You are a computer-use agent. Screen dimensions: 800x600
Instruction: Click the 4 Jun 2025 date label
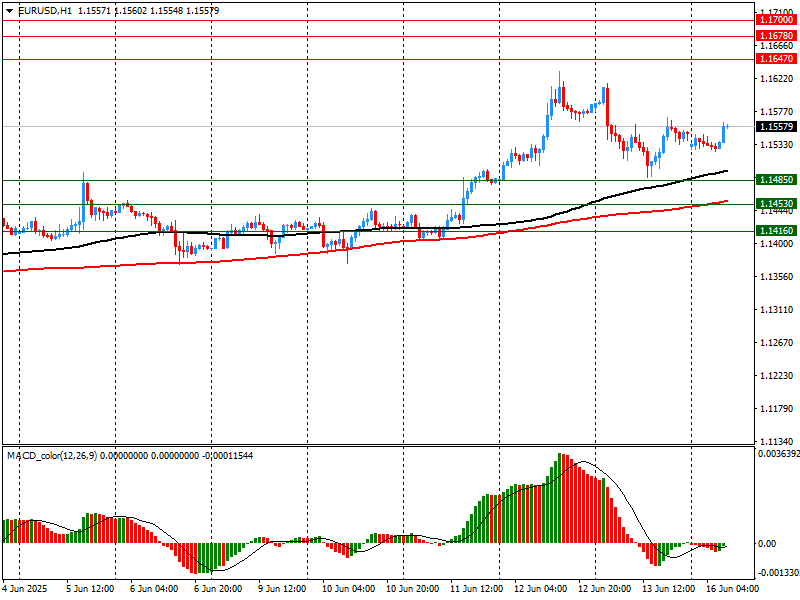pos(25,589)
